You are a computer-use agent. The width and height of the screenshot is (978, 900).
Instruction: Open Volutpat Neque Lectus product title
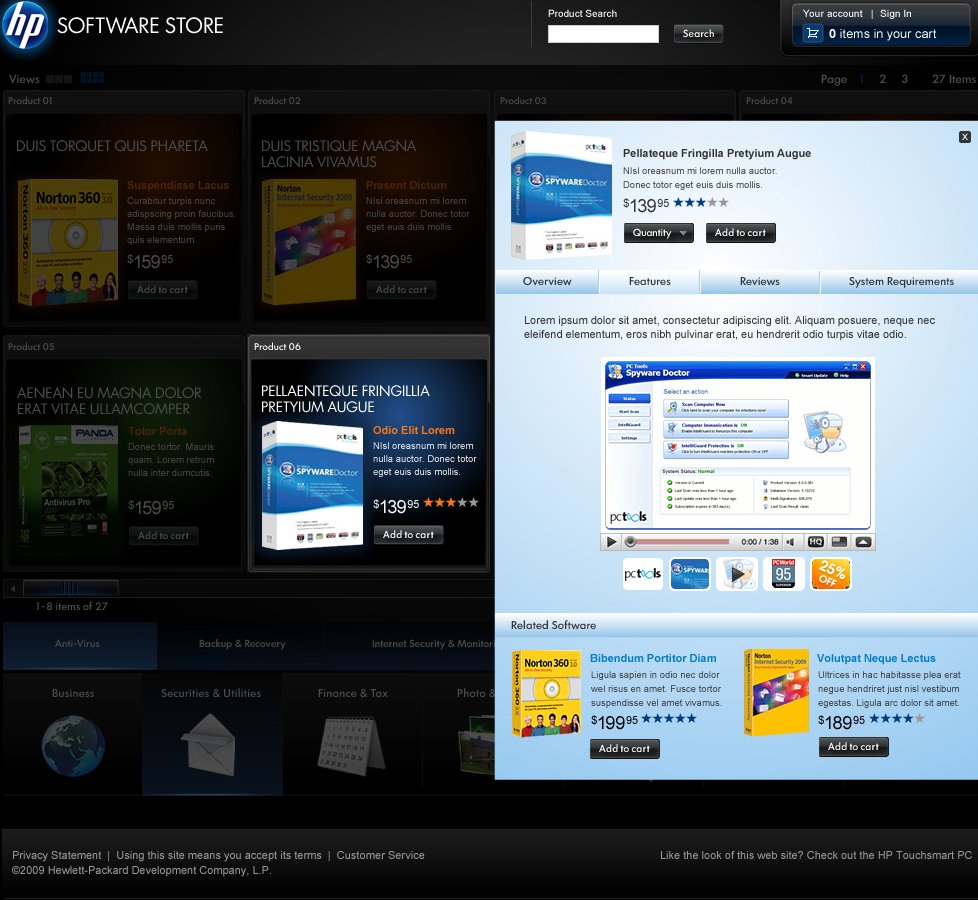pyautogui.click(x=876, y=658)
